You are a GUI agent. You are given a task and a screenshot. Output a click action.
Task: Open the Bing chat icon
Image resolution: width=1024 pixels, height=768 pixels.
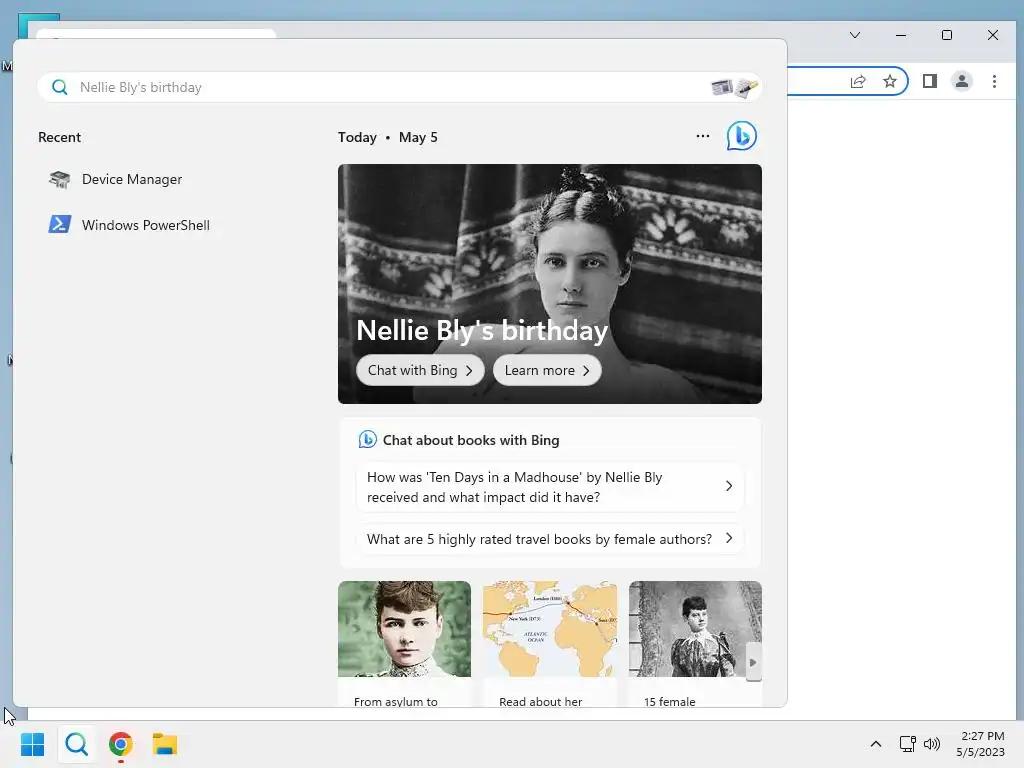tap(741, 136)
